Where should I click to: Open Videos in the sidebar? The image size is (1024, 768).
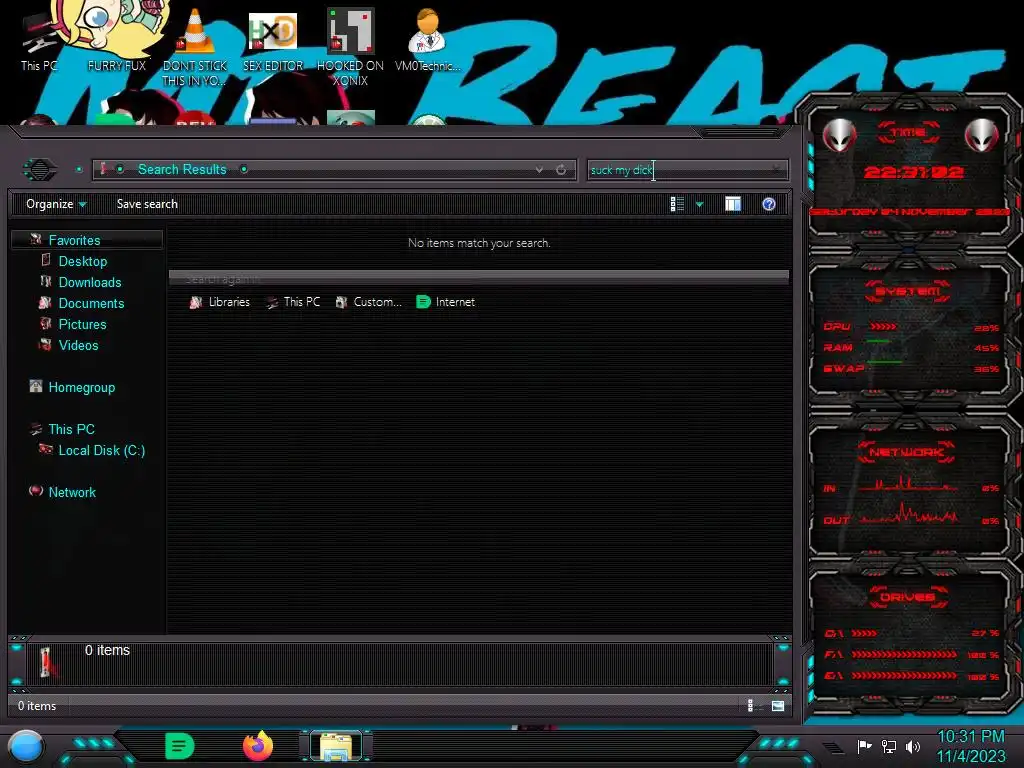tap(78, 345)
